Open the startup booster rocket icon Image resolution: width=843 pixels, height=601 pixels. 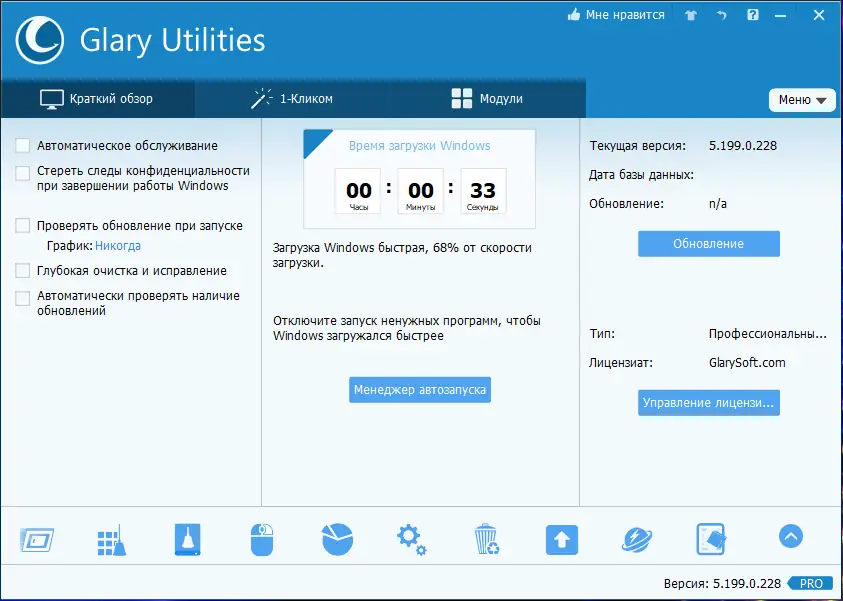click(636, 538)
